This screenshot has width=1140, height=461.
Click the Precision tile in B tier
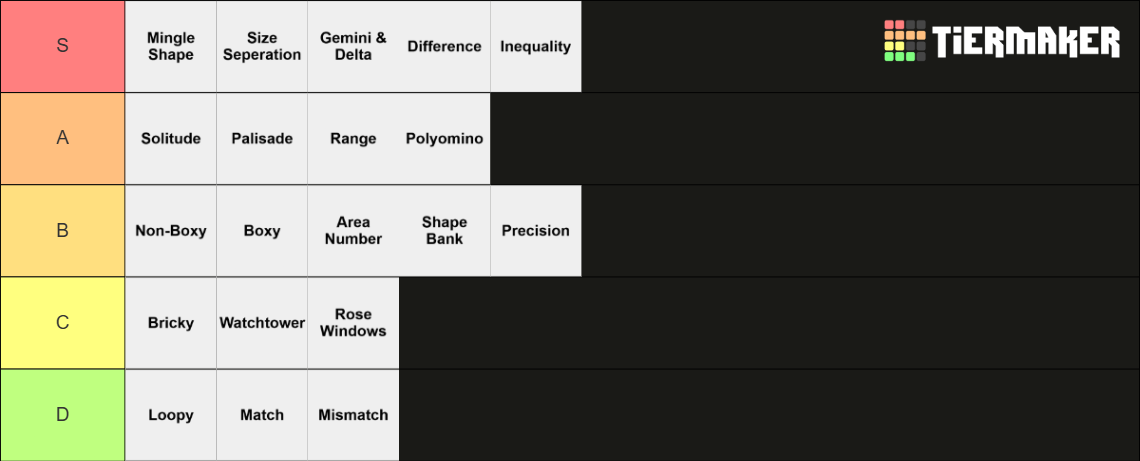tap(536, 230)
